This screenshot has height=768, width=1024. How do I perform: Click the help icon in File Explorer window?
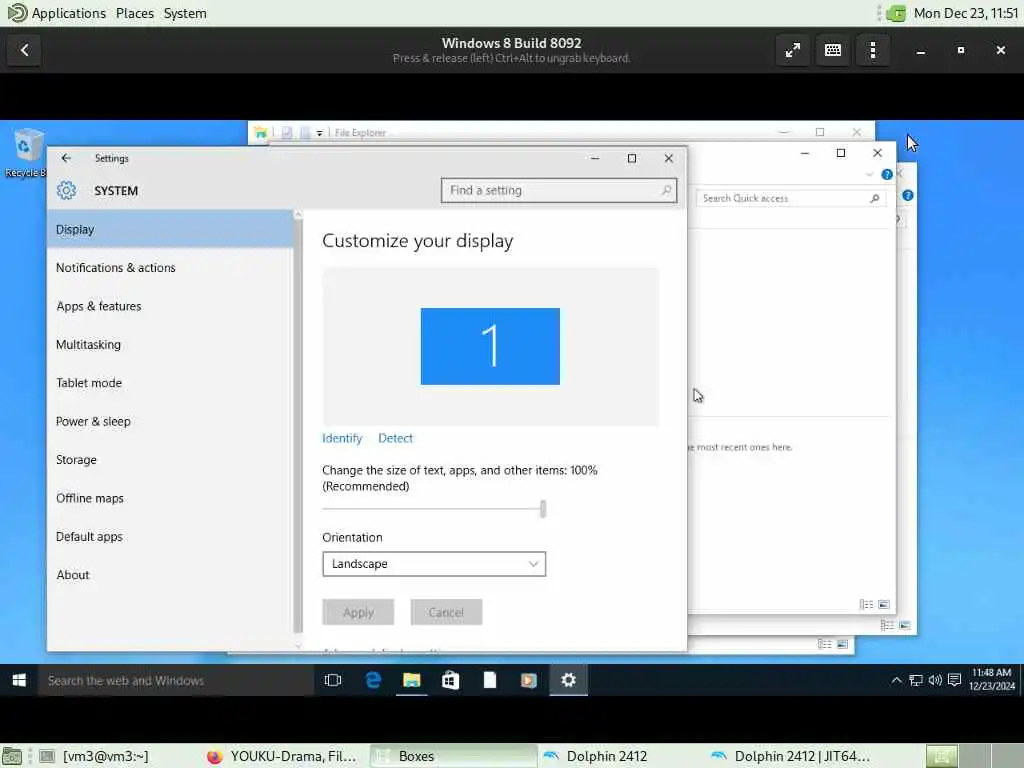(887, 174)
